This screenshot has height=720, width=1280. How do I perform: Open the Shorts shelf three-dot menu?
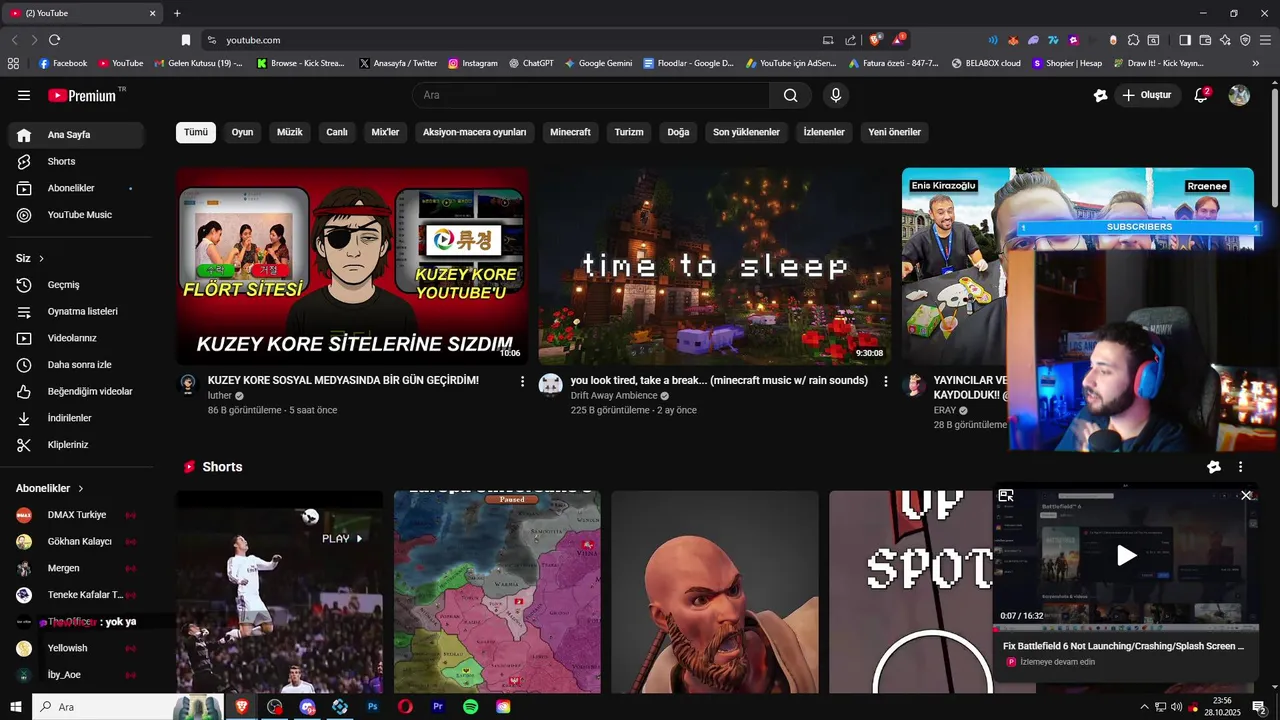tap(1240, 467)
